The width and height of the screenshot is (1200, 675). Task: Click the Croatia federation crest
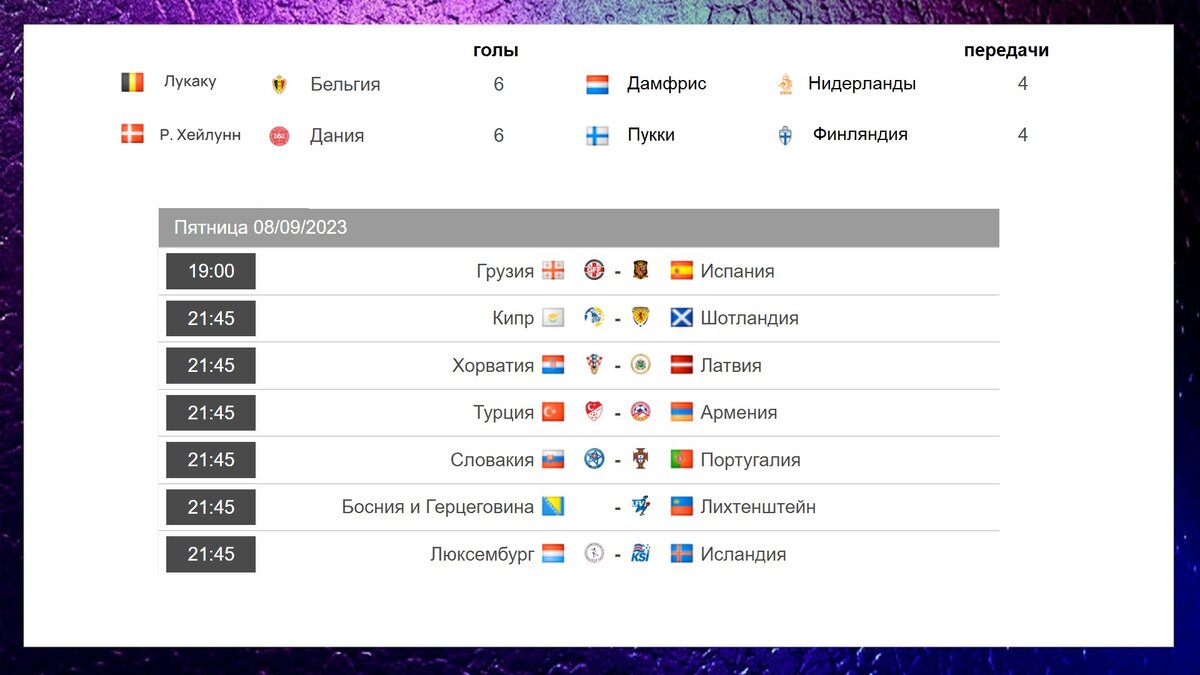(595, 365)
